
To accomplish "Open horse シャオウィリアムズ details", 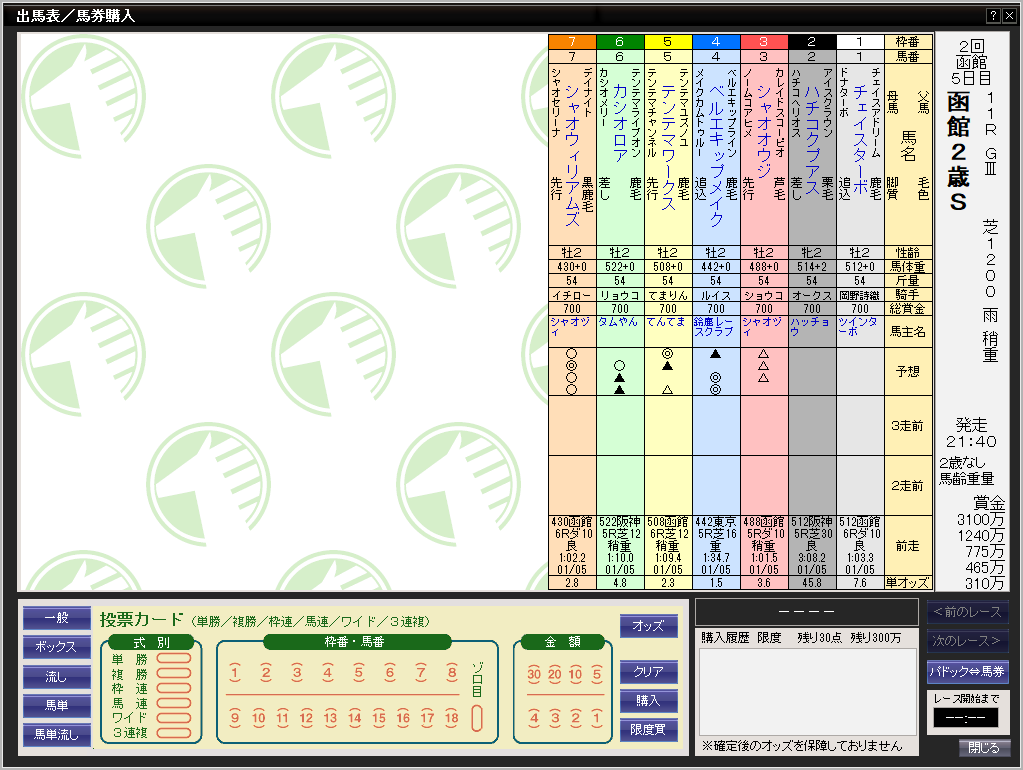I will point(572,155).
